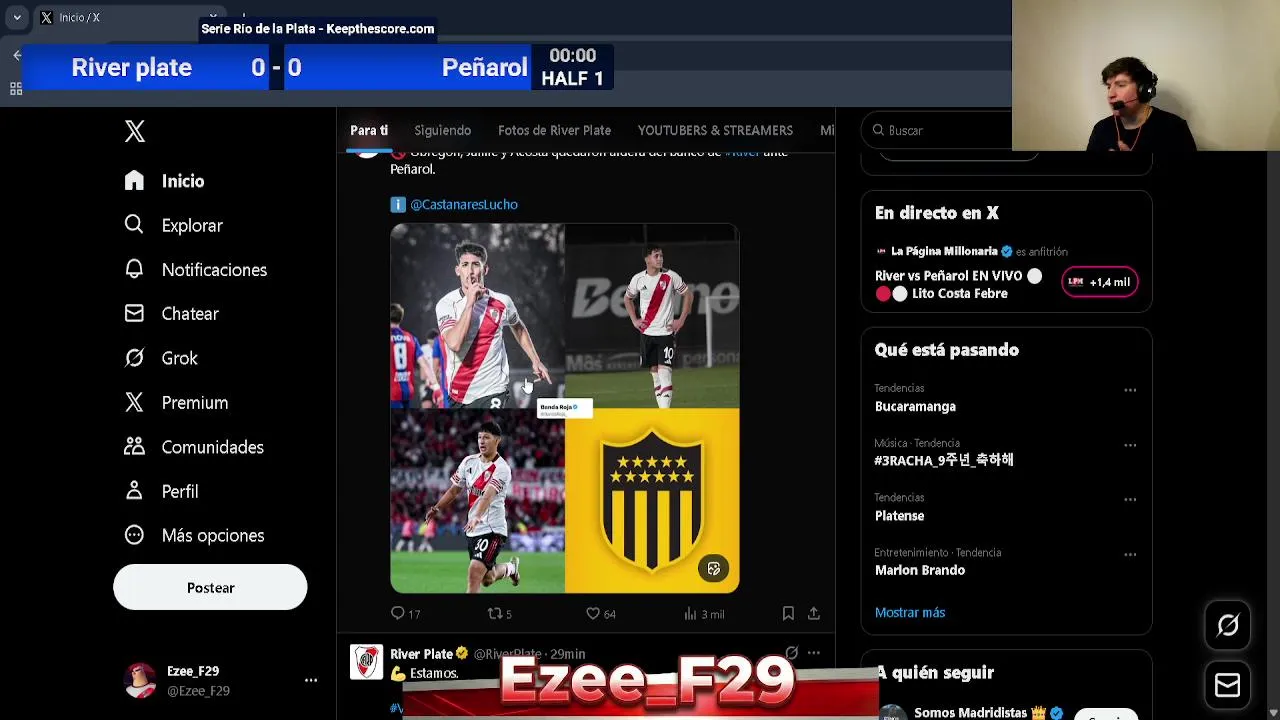Open Grok icon in sidebar
Image resolution: width=1280 pixels, height=720 pixels.
pos(134,358)
